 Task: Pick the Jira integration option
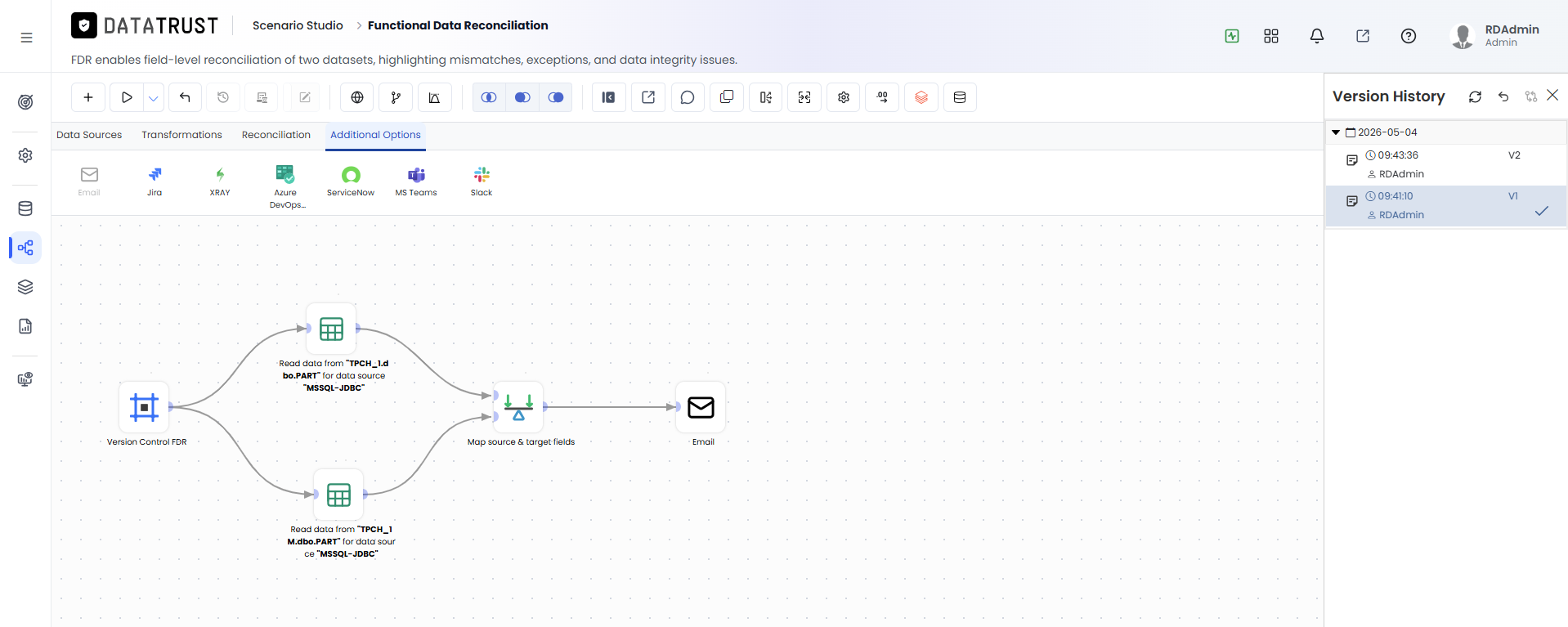[155, 181]
